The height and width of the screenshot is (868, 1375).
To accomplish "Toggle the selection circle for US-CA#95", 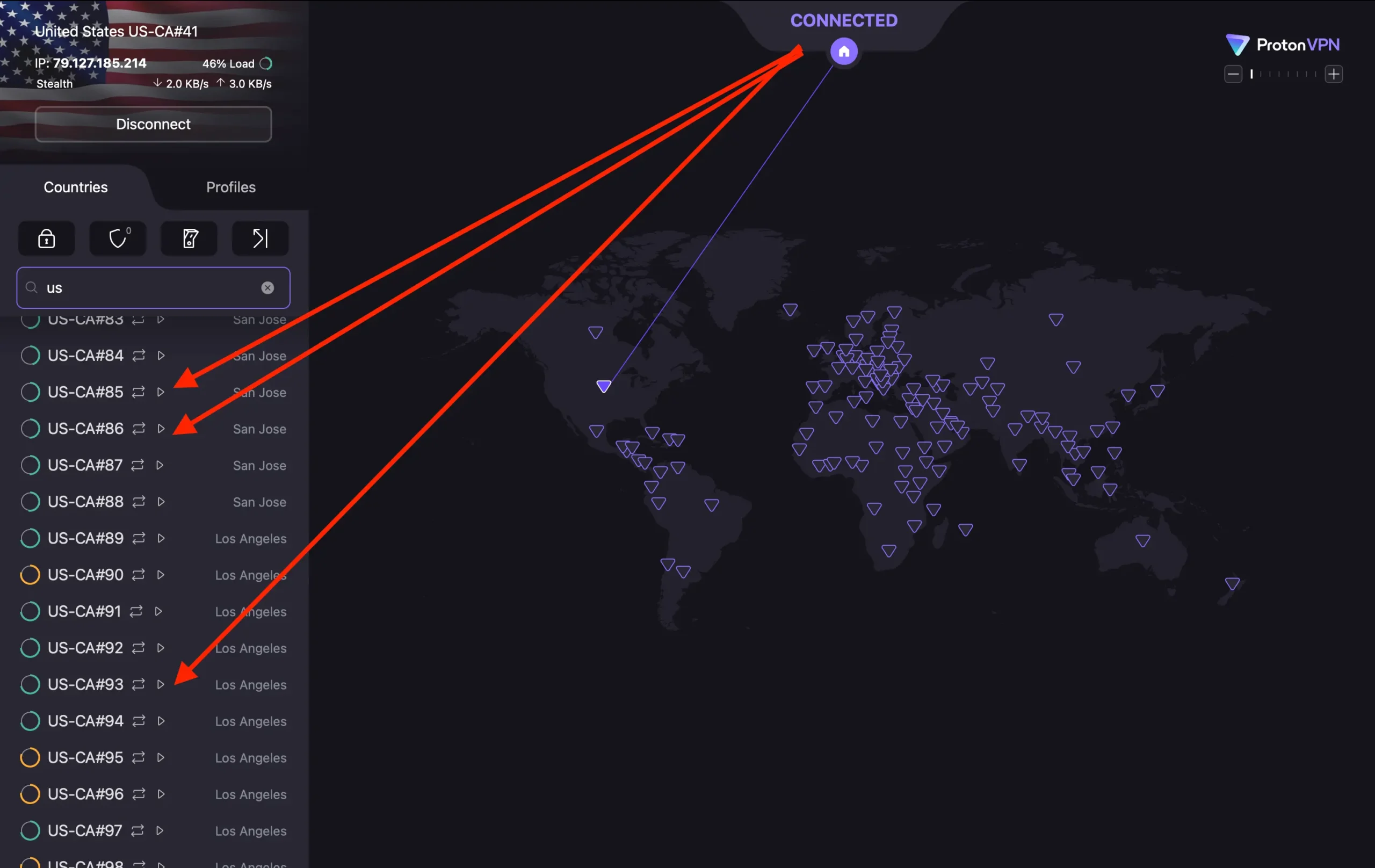I will [30, 757].
